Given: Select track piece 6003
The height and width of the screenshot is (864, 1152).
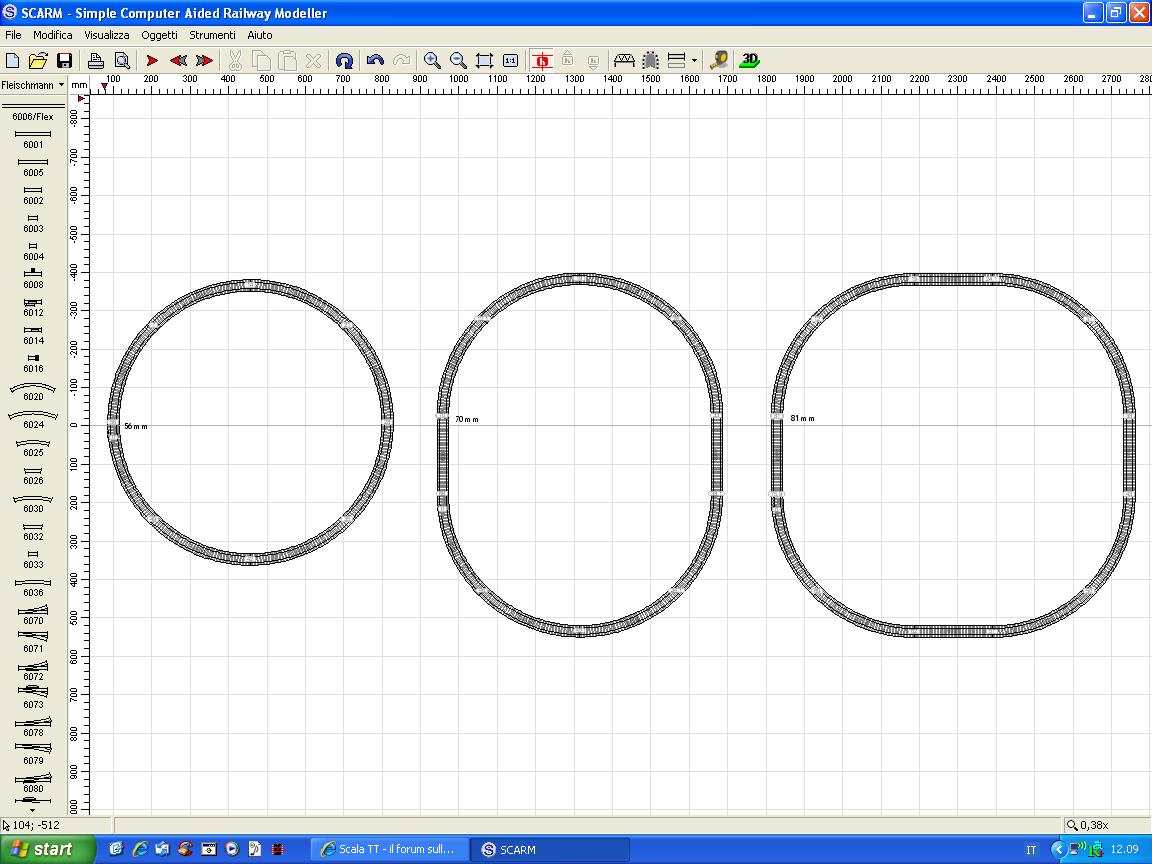Looking at the screenshot, I should click(33, 223).
